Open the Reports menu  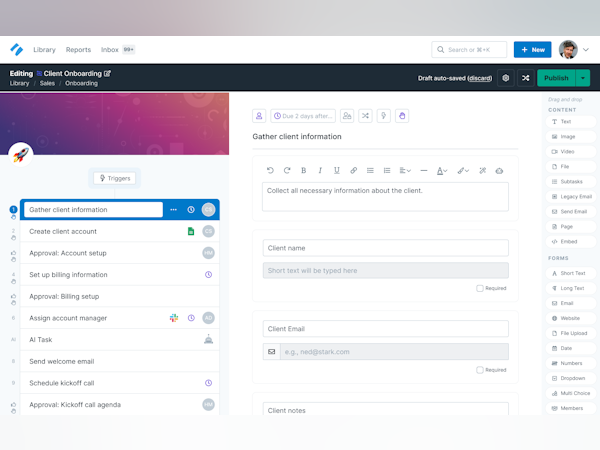78,49
